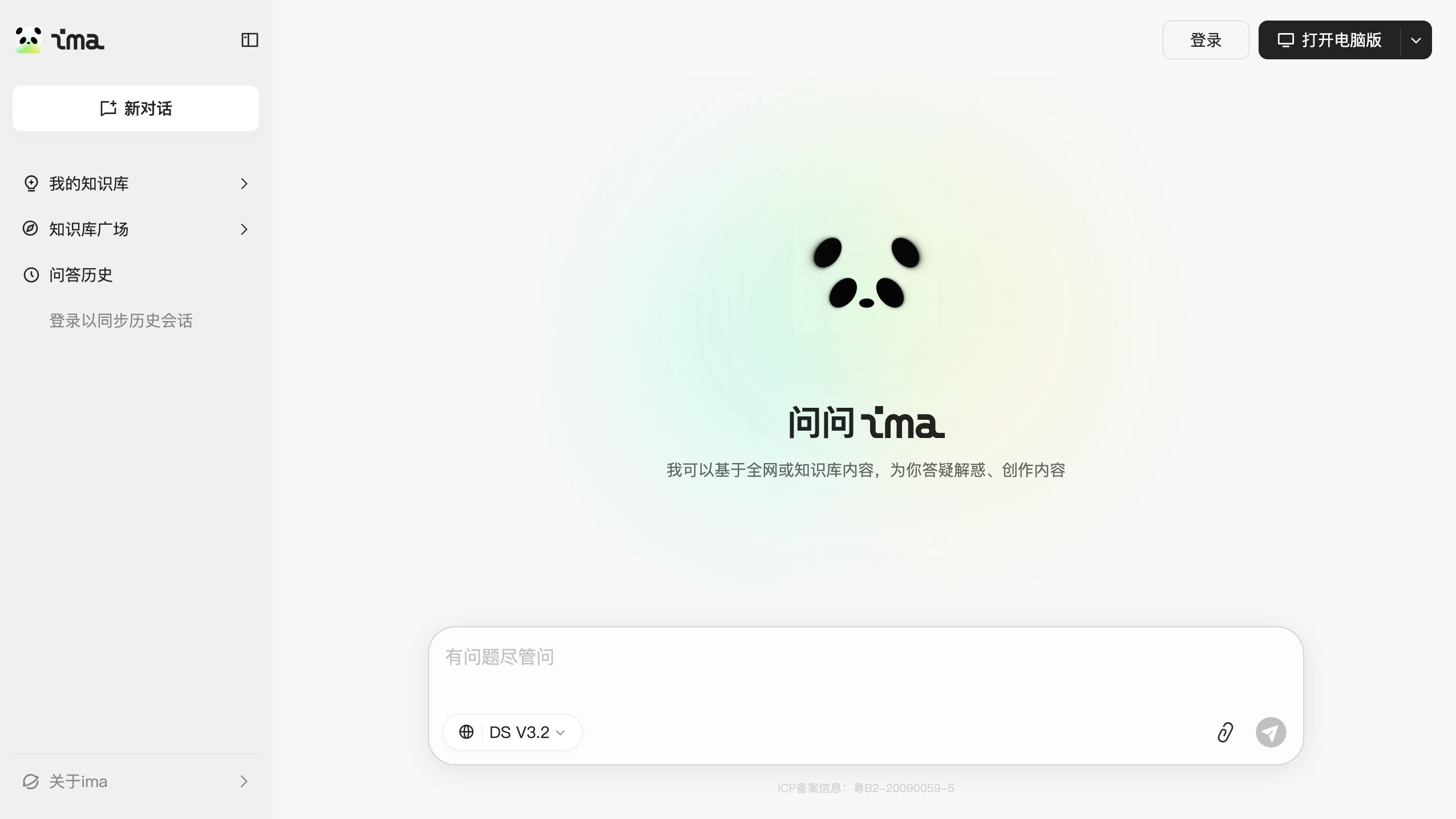1456x819 pixels.
Task: Expand the 关于ima chevron
Action: click(x=244, y=781)
